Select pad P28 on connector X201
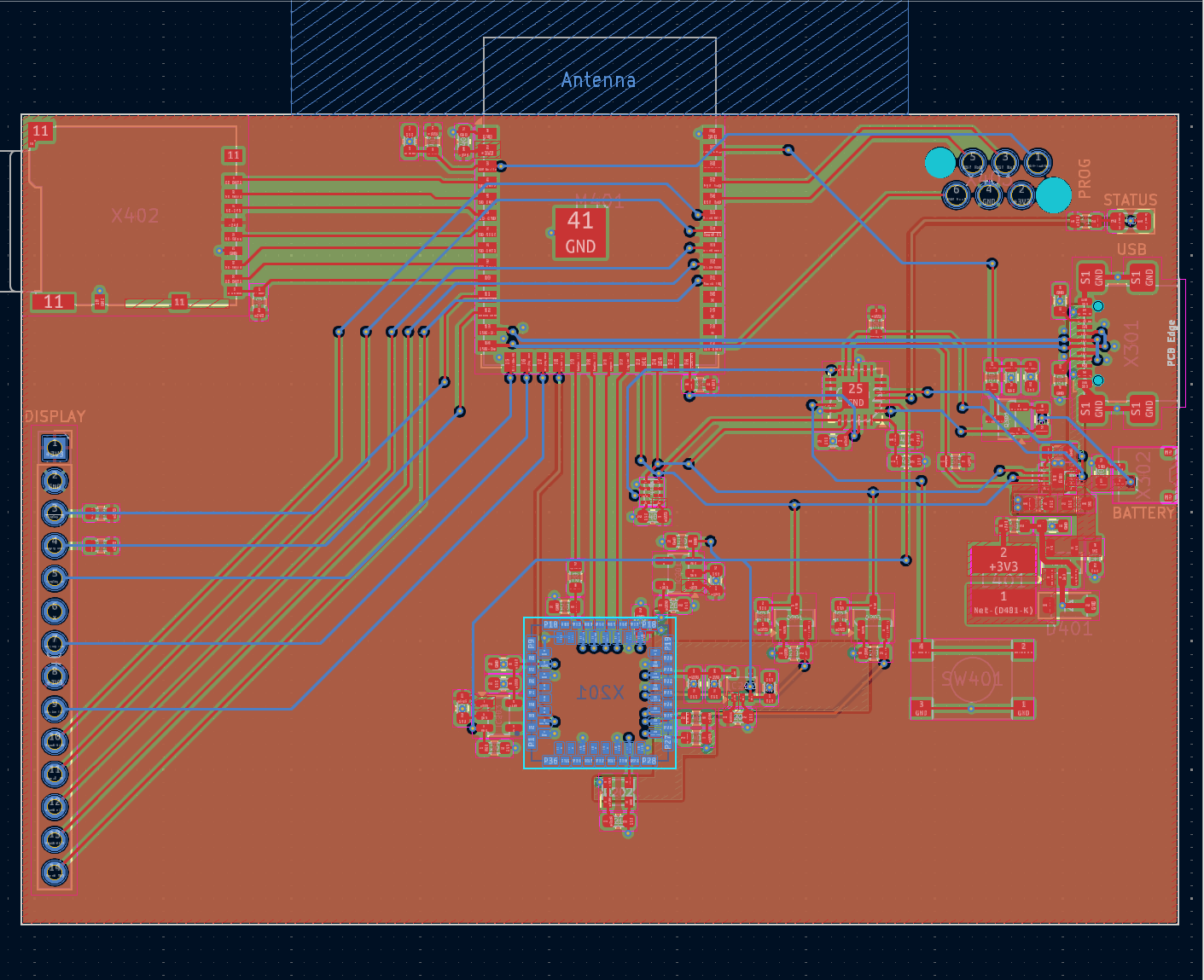This screenshot has height=980, width=1204. pos(649,760)
